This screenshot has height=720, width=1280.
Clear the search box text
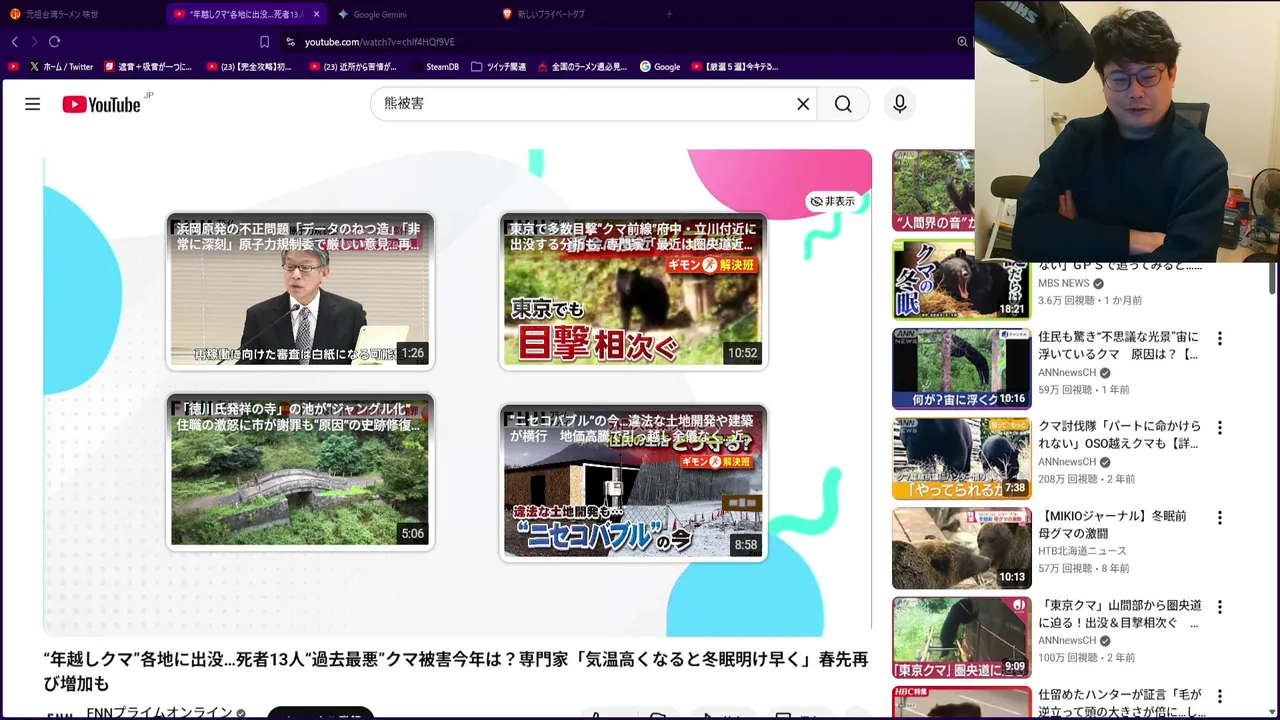(803, 104)
